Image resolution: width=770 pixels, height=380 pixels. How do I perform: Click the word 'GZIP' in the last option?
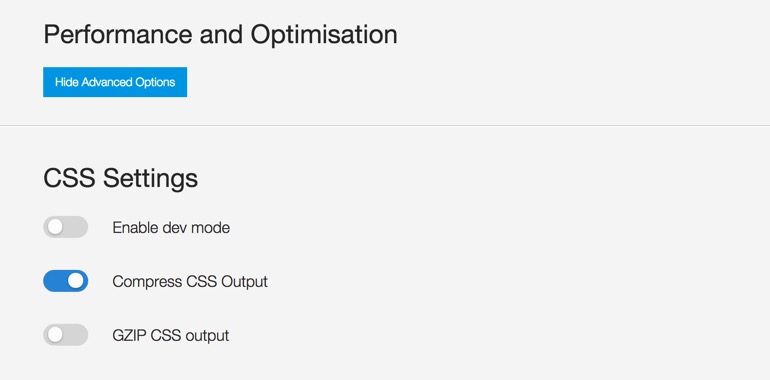tap(130, 336)
